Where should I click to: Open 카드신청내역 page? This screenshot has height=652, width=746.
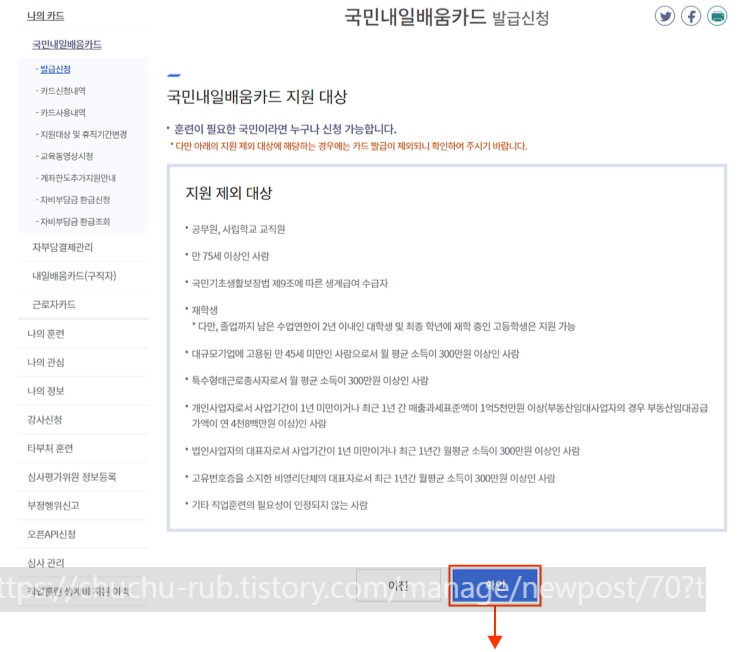[x=61, y=91]
